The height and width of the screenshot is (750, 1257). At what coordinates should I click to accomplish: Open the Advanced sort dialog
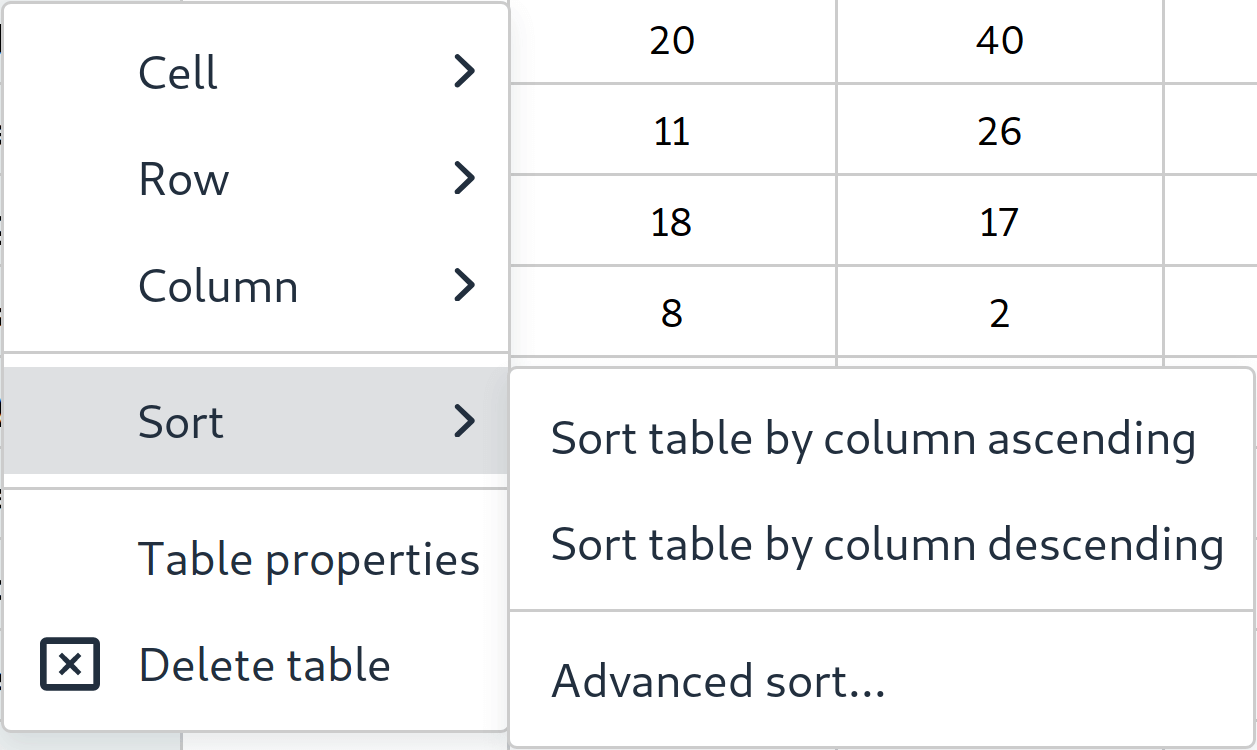pyautogui.click(x=718, y=680)
